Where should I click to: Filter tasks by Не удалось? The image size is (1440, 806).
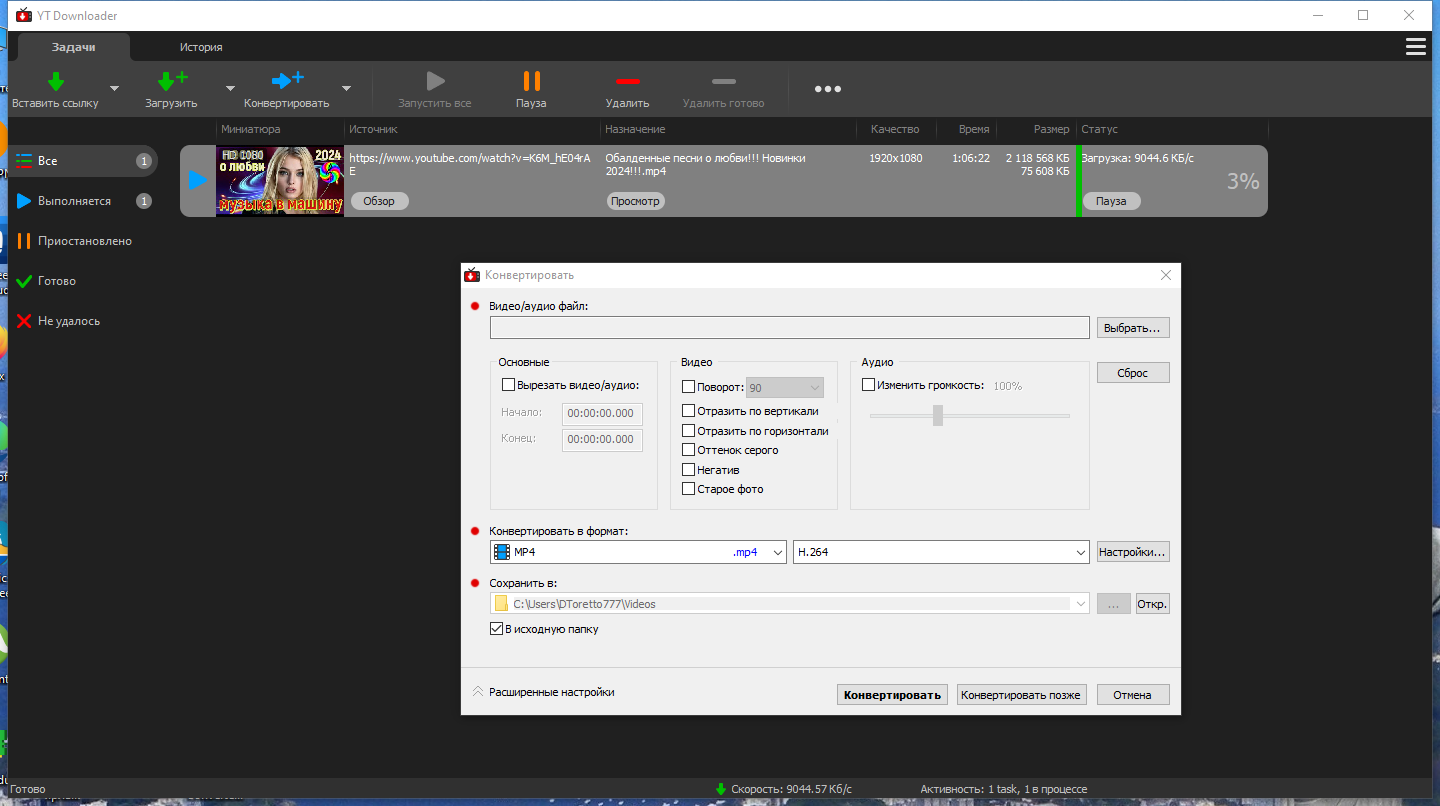69,321
